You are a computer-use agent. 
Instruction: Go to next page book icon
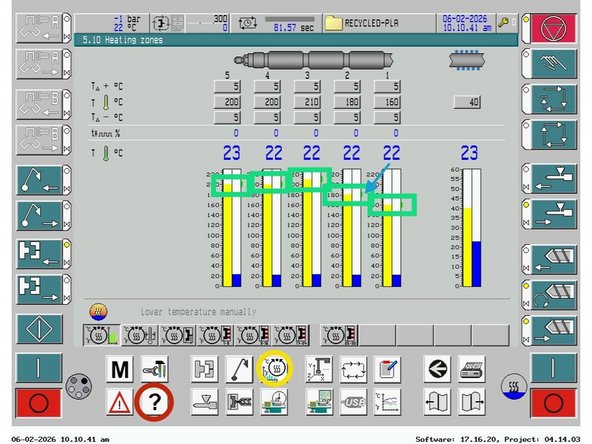tap(472, 402)
